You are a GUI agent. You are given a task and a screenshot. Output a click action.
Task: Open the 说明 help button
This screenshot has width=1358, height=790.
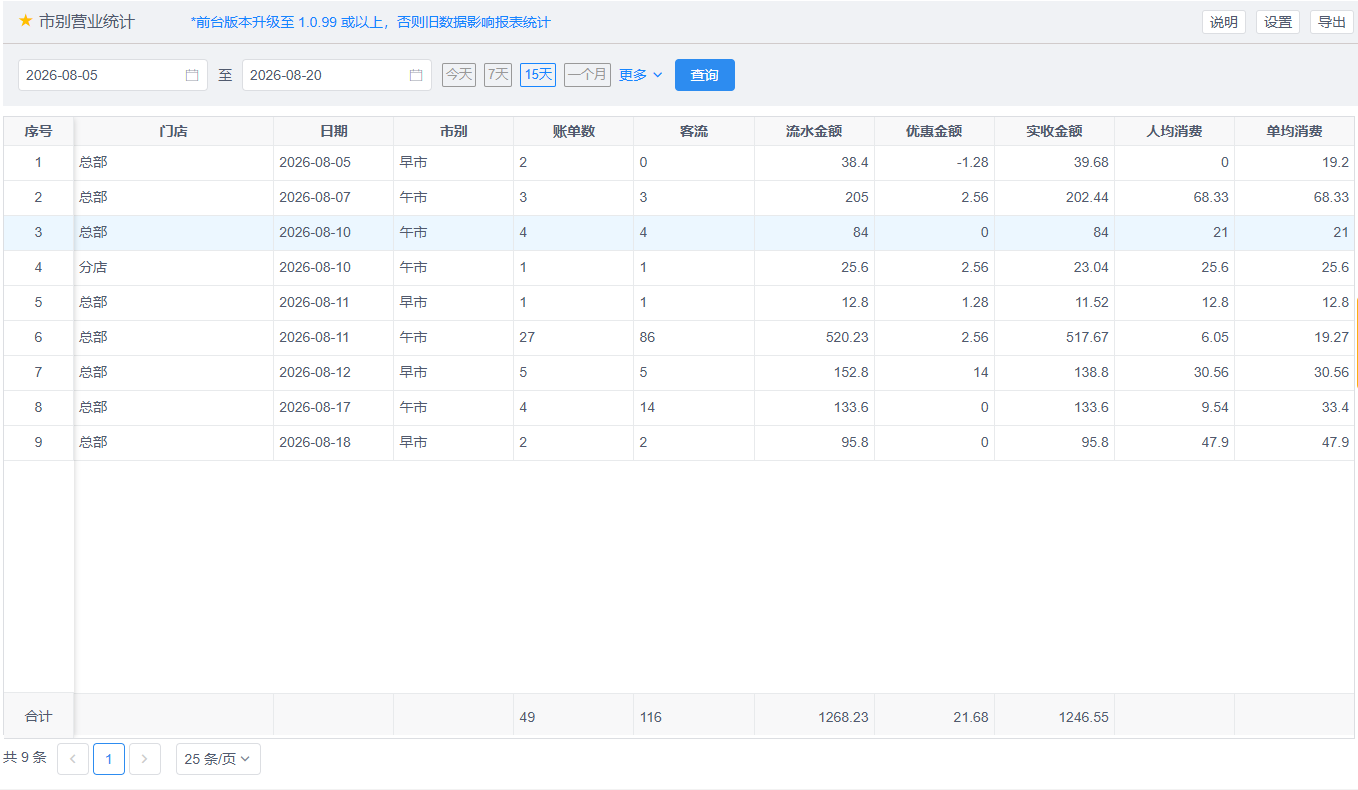[x=1224, y=22]
